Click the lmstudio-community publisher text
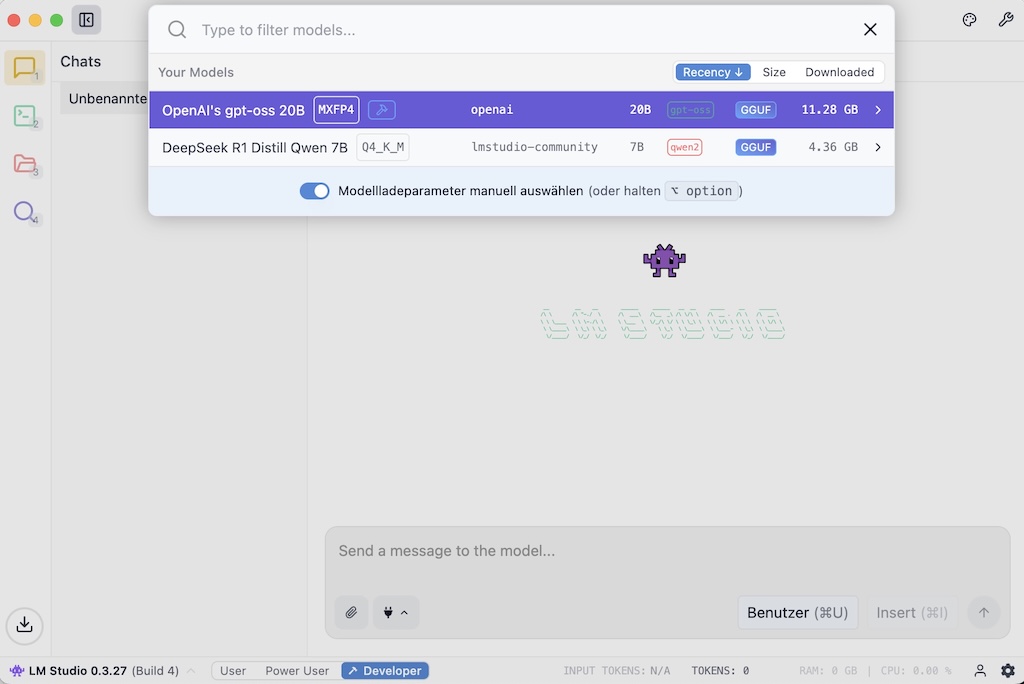Screen dimensions: 1024x684 [x=534, y=147]
